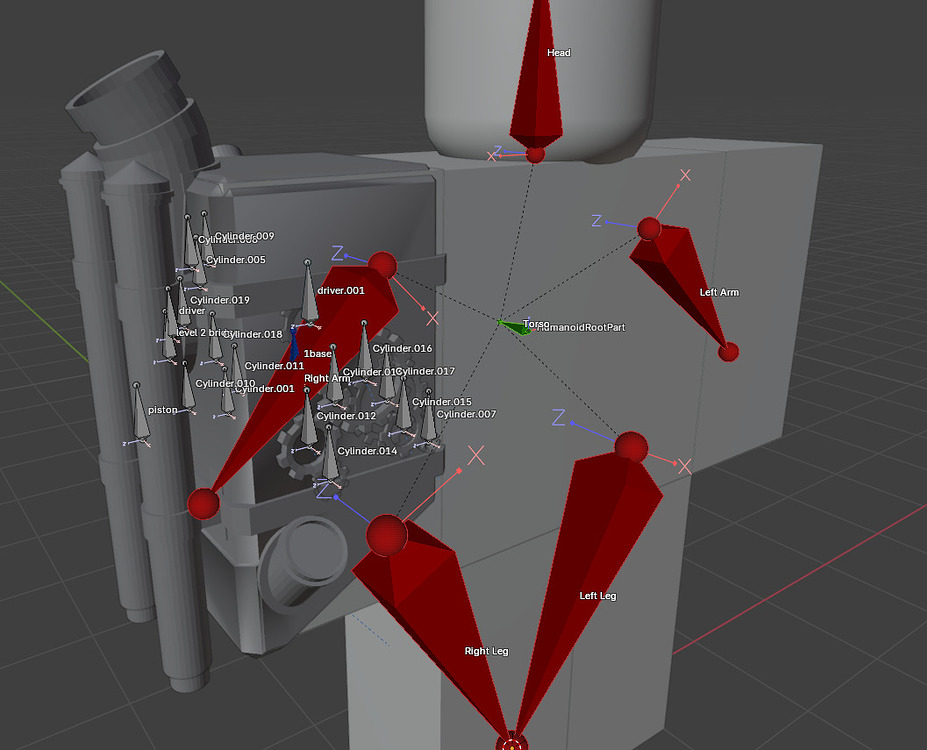927x750 pixels.
Task: Select the Right Arm bone label
Action: click(327, 378)
